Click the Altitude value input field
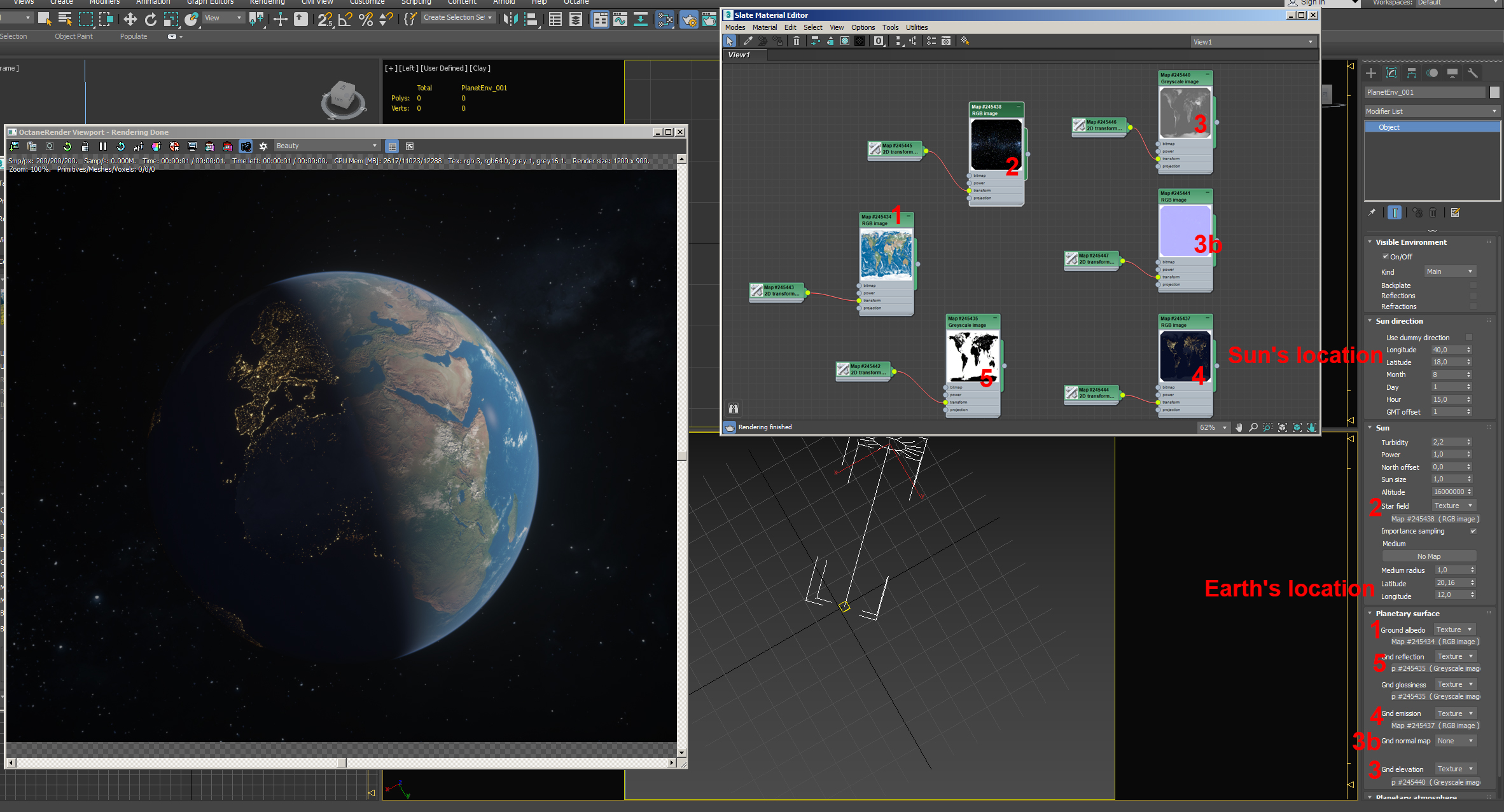This screenshot has width=1504, height=812. (x=1448, y=492)
